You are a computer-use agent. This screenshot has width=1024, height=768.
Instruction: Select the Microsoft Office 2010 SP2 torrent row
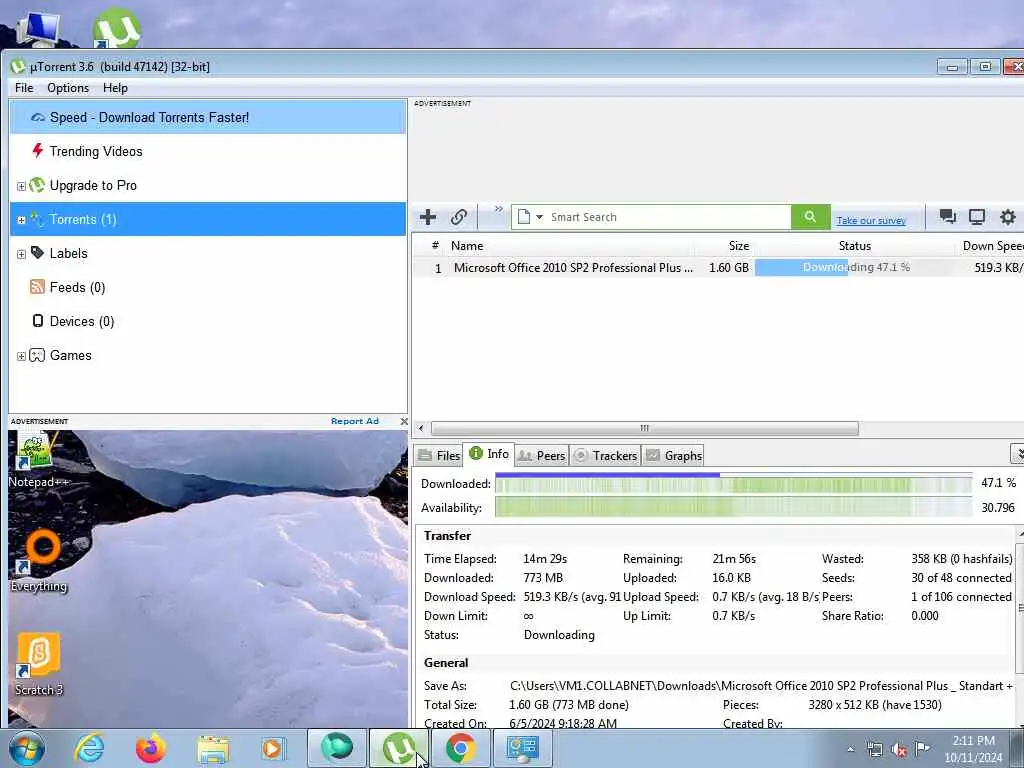pyautogui.click(x=718, y=268)
